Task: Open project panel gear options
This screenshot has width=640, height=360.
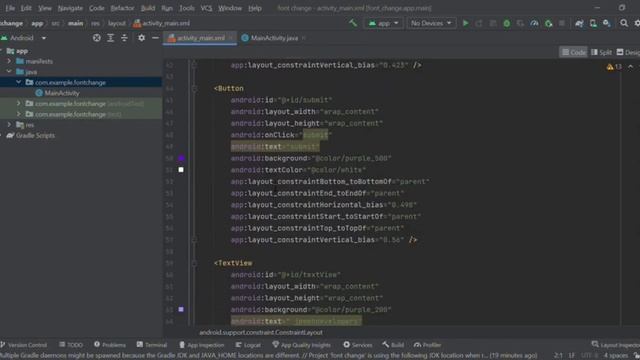Action: [141, 38]
